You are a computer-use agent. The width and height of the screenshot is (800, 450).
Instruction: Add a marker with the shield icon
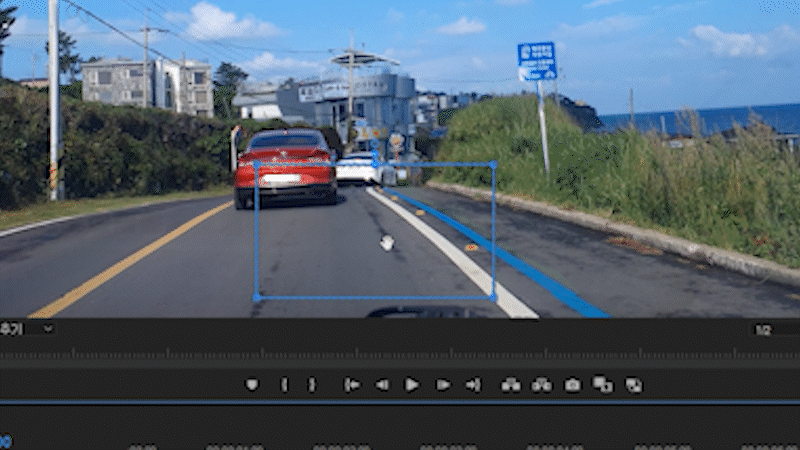click(252, 384)
